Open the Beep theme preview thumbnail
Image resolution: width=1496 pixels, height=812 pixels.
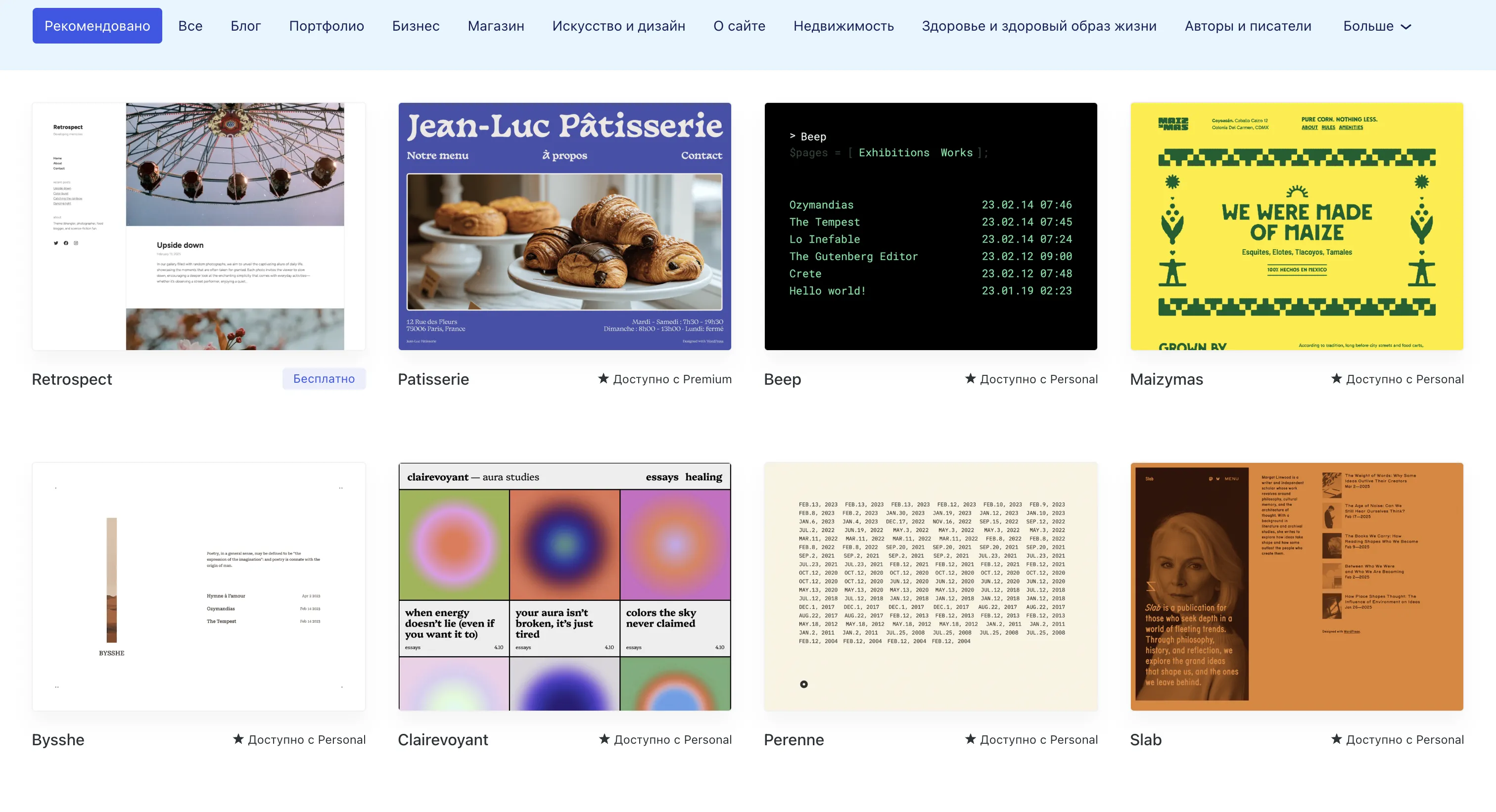coord(931,226)
